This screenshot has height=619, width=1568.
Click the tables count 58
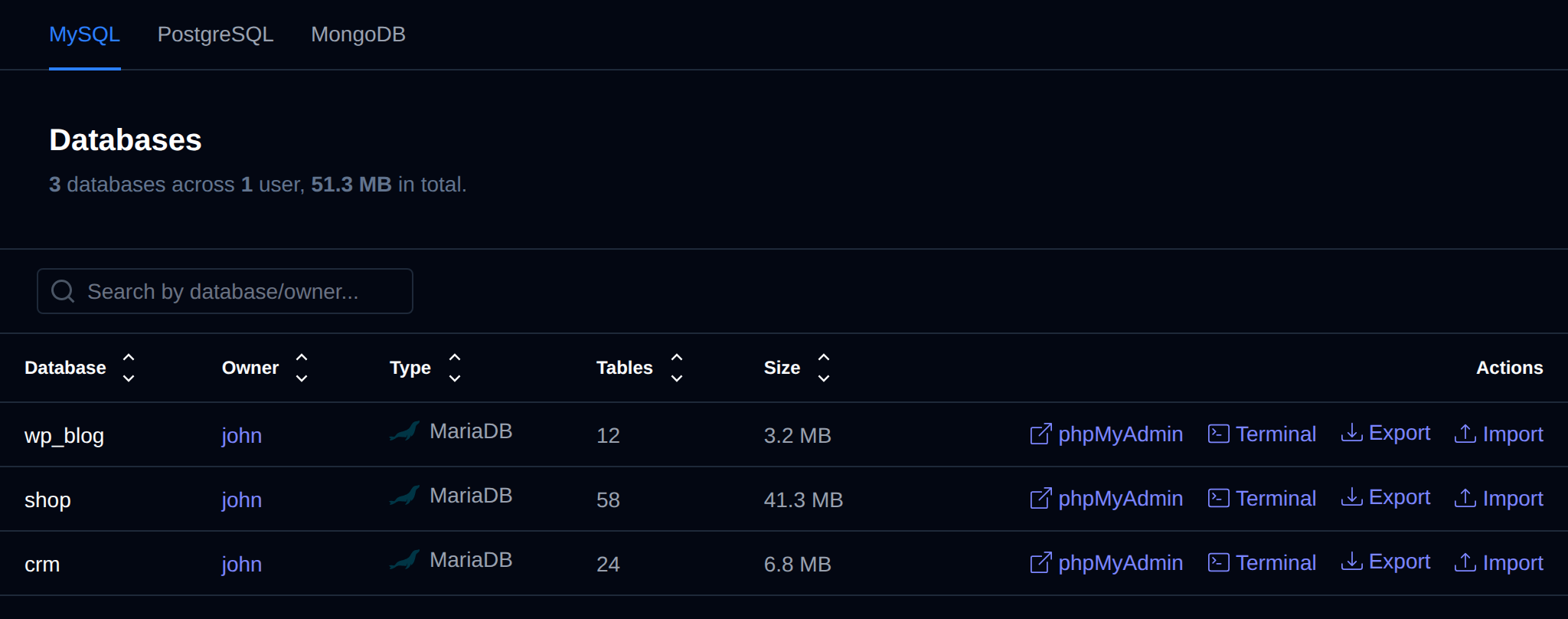click(608, 500)
